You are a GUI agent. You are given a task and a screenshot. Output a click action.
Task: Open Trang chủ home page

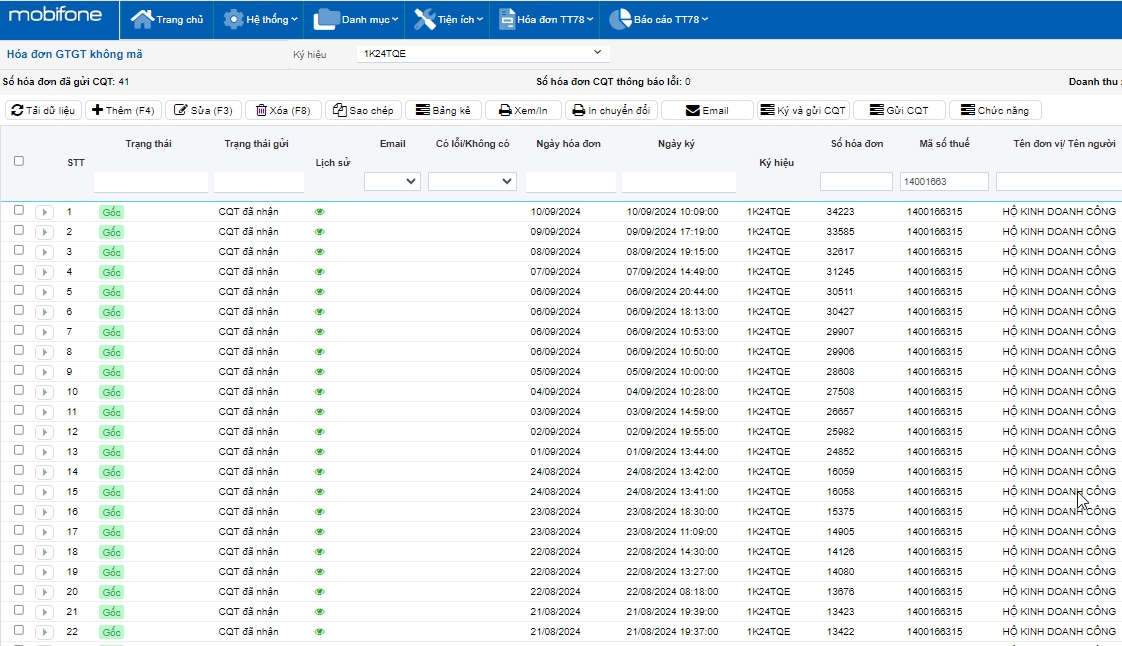[x=167, y=19]
